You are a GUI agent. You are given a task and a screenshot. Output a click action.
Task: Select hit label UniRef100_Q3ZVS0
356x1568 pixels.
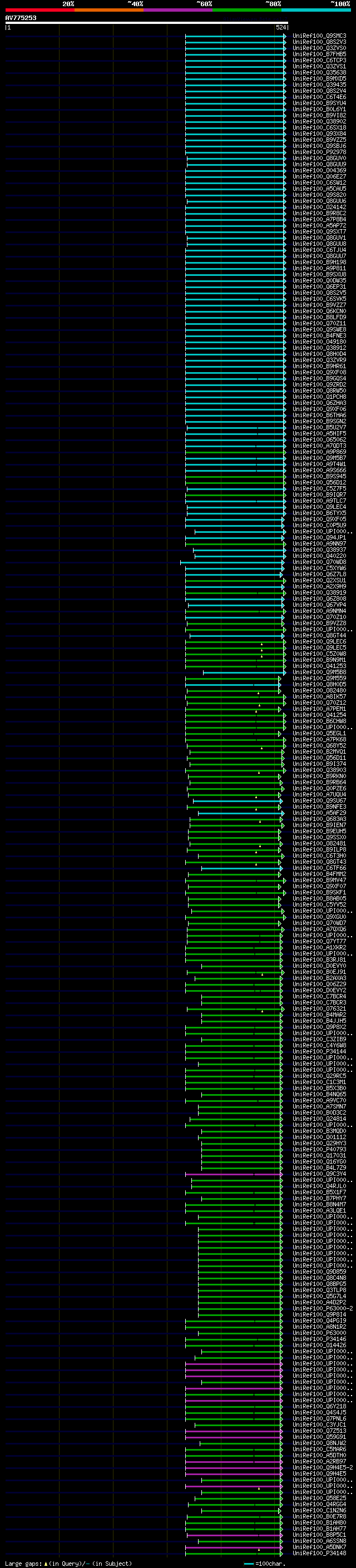tap(319, 48)
